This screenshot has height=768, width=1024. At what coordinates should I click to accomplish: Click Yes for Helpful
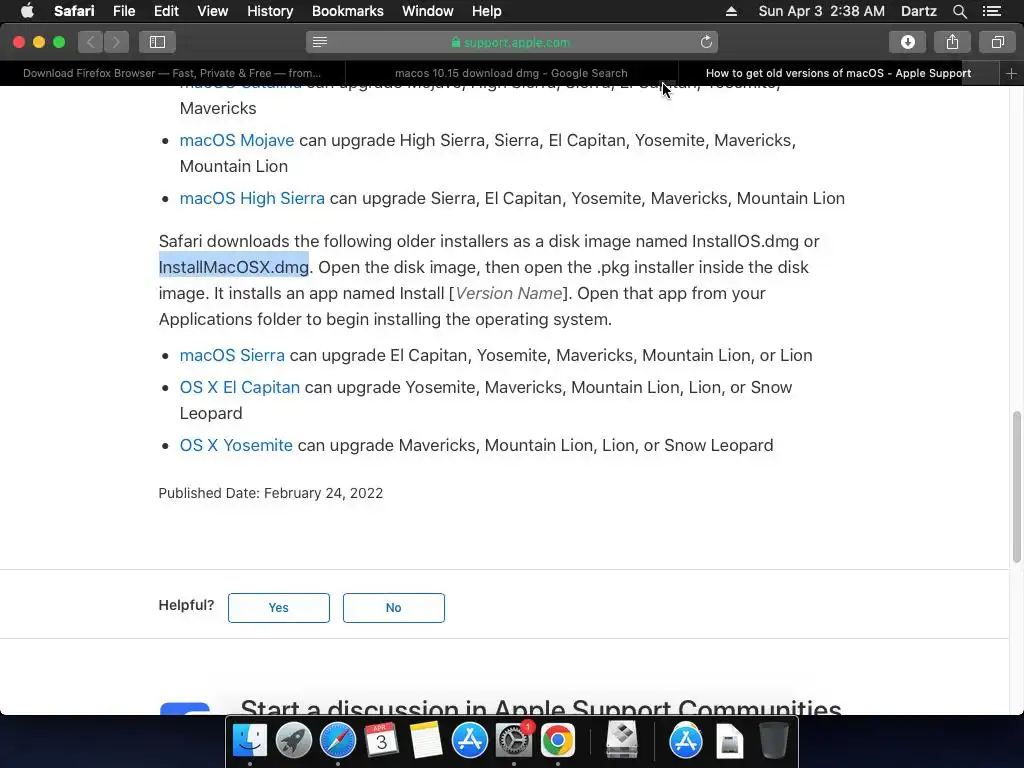[x=279, y=608]
